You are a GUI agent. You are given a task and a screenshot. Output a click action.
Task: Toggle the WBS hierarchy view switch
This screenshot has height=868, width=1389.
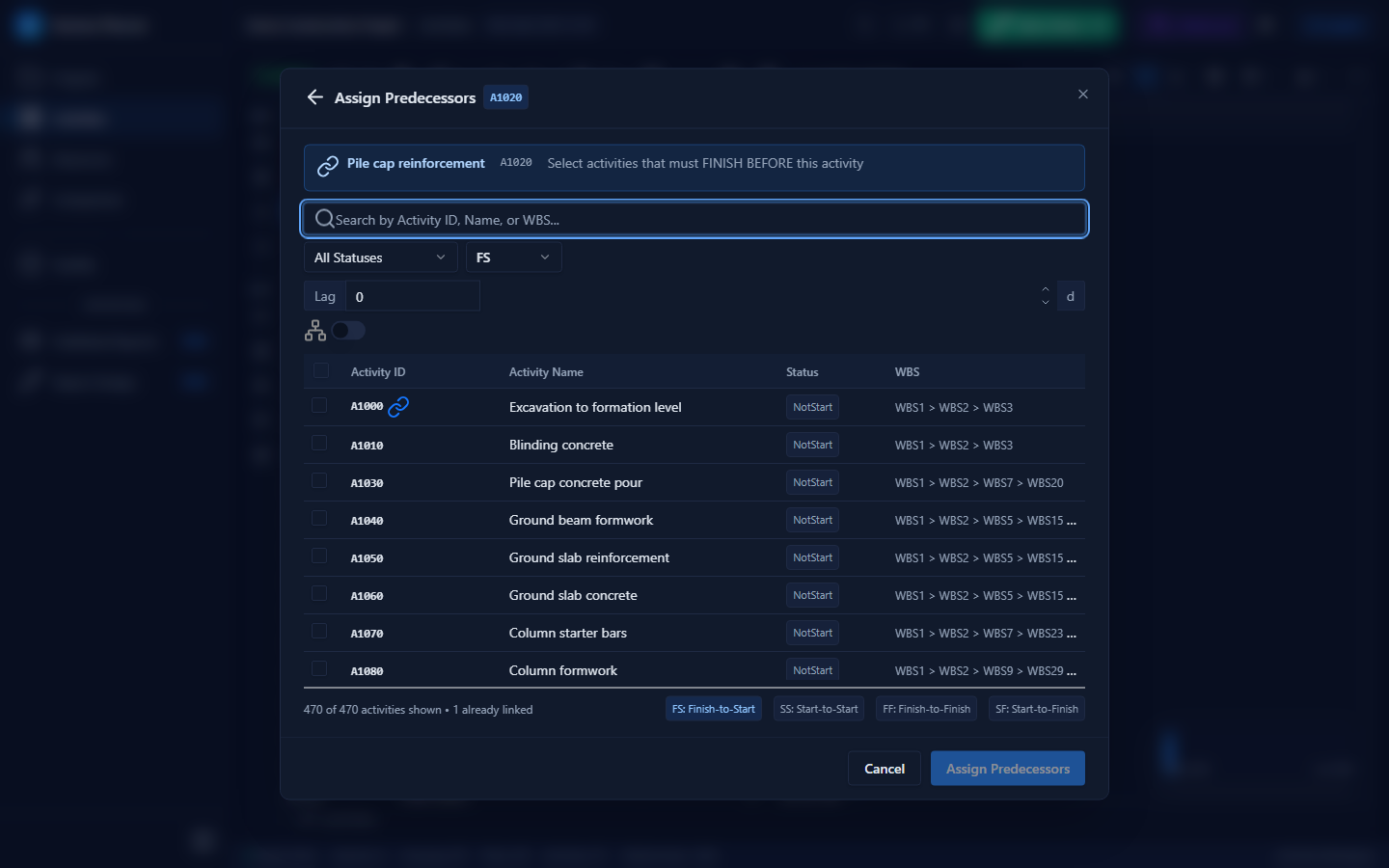pyautogui.click(x=348, y=331)
